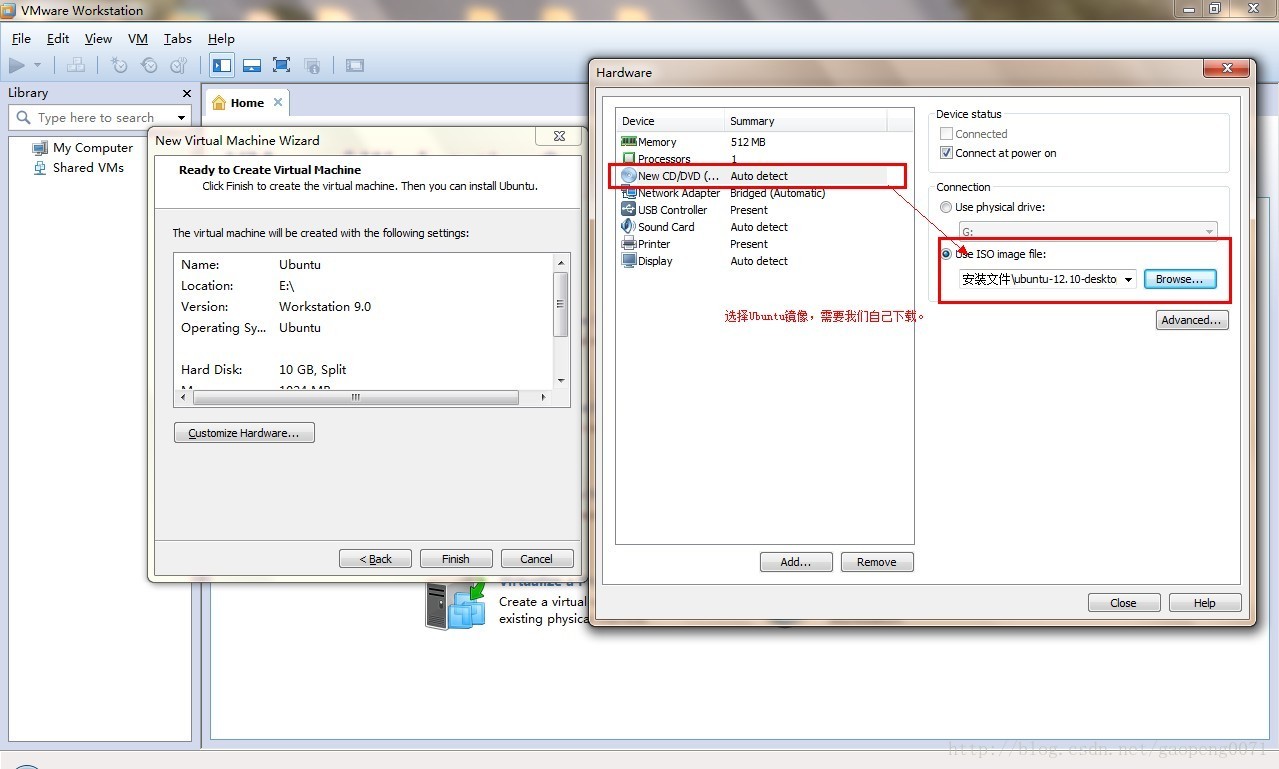The image size is (1279, 769).
Task: Open the Tabs menu
Action: pos(178,39)
